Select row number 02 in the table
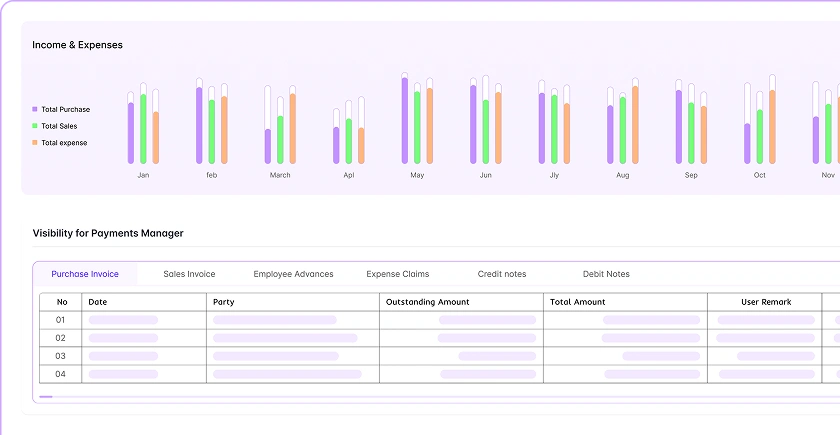The height and width of the screenshot is (435, 840). (61, 338)
